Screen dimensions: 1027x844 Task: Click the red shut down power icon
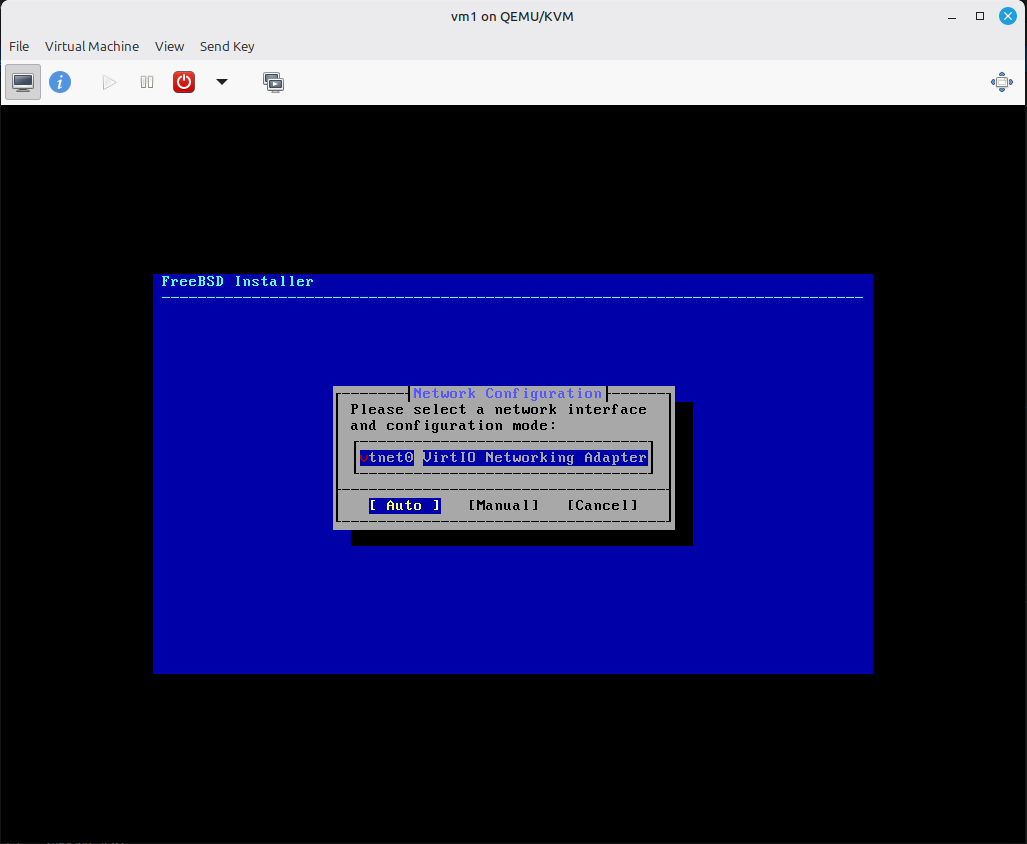(184, 82)
